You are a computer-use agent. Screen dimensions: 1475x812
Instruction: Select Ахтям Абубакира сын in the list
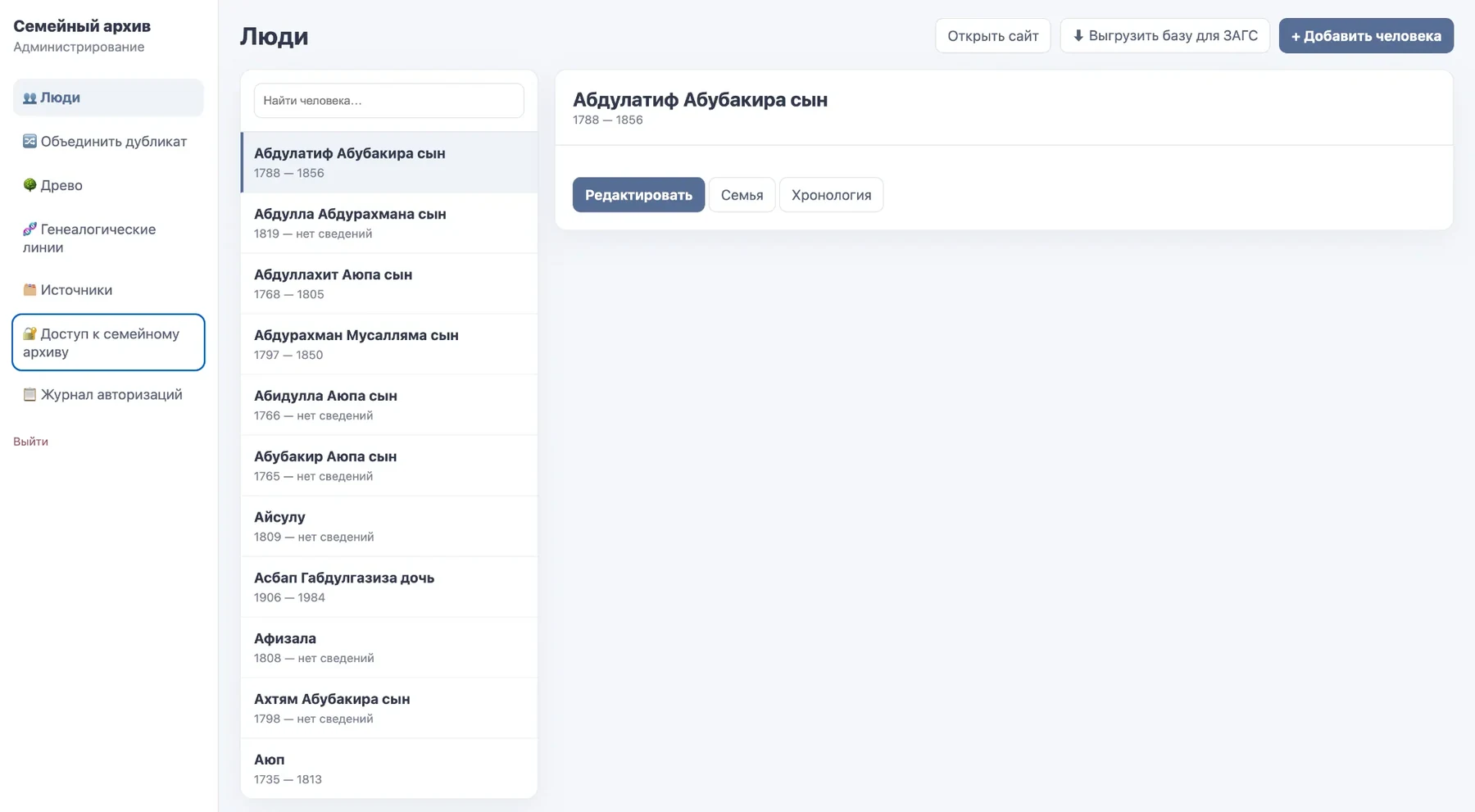pos(389,708)
